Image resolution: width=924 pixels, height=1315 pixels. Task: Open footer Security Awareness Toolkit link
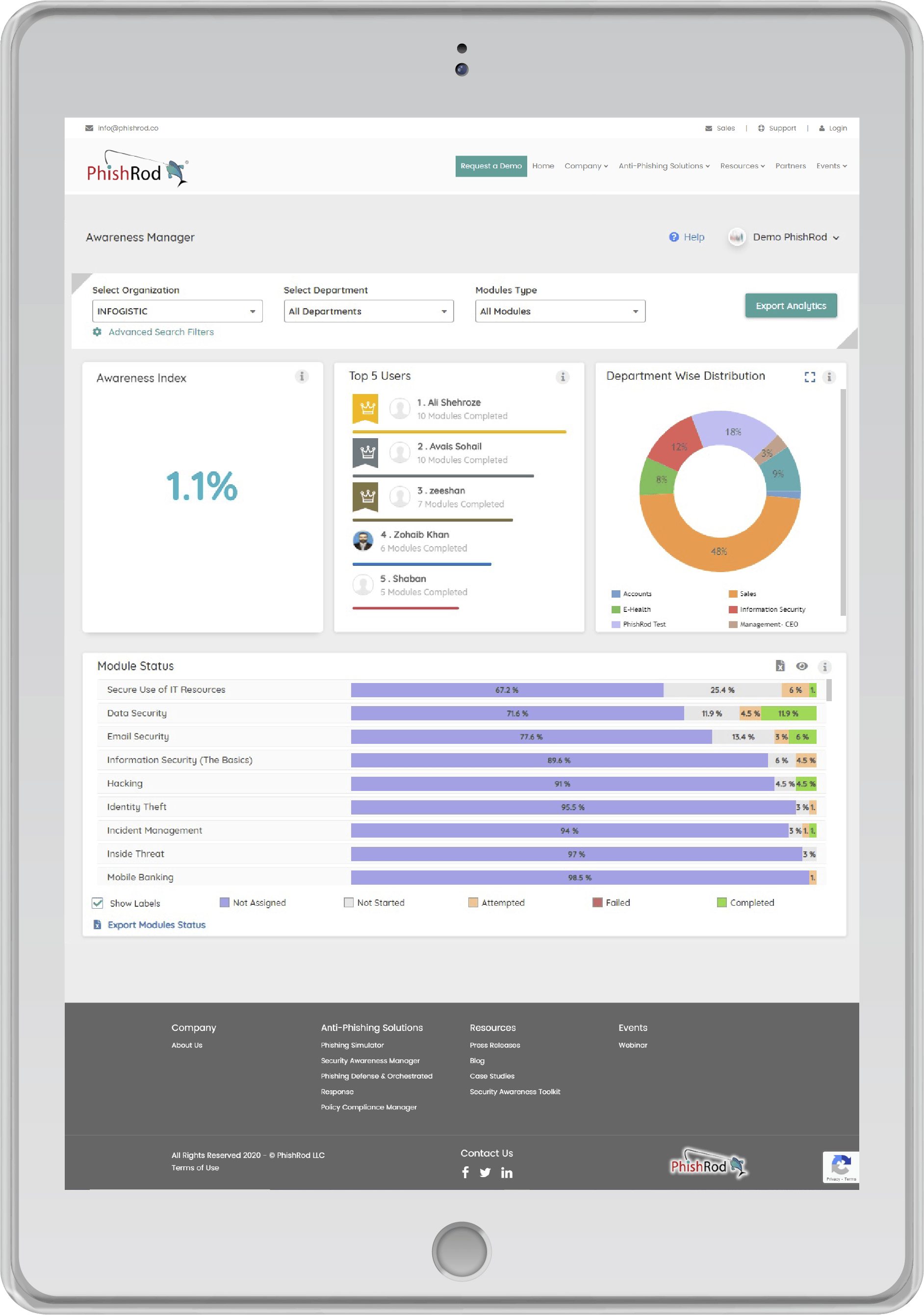coord(515,1092)
